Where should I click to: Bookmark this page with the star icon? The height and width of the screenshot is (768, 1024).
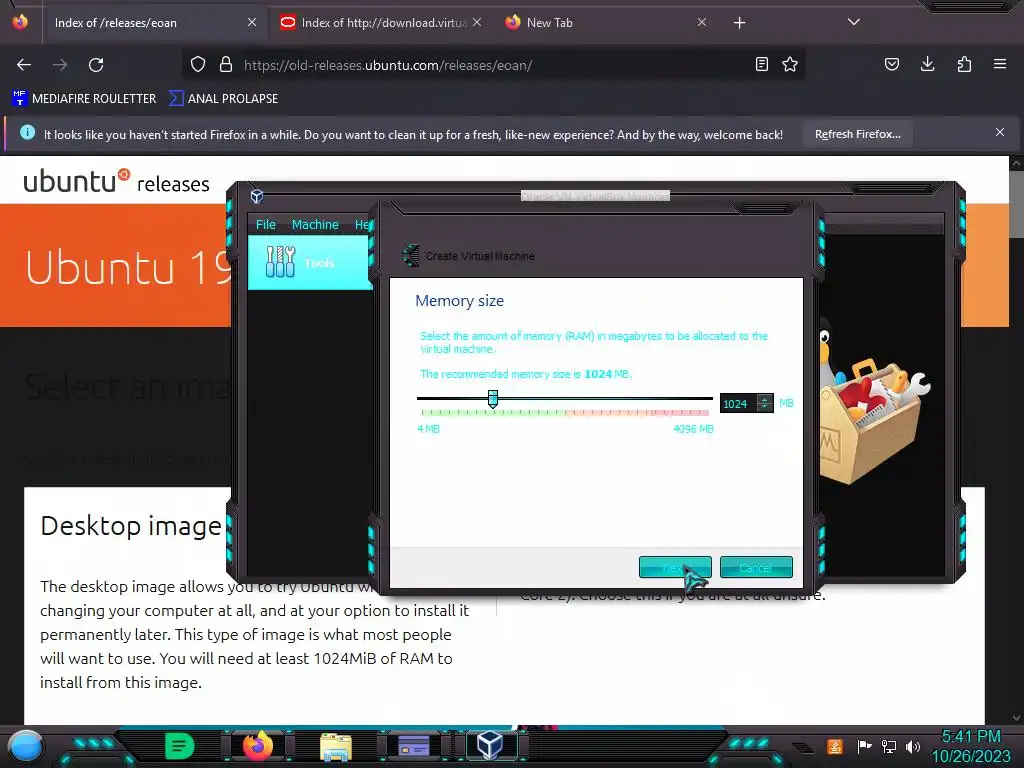[790, 65]
